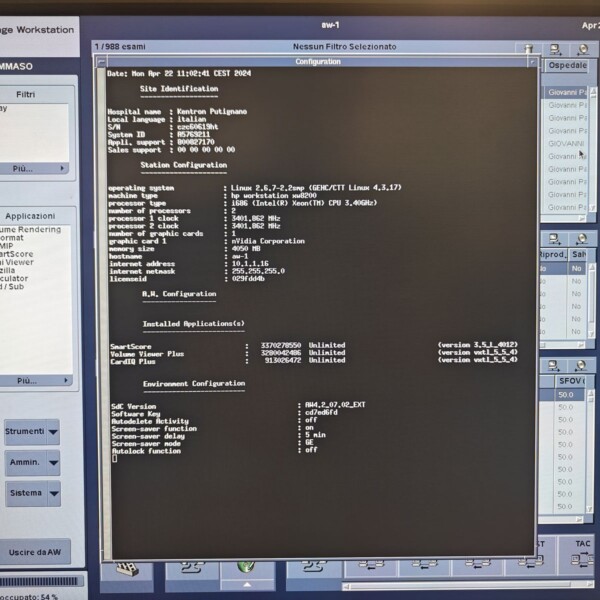Click the filter icon beside Nessun Filtro Selezionato
This screenshot has width=600, height=600.
526,48
